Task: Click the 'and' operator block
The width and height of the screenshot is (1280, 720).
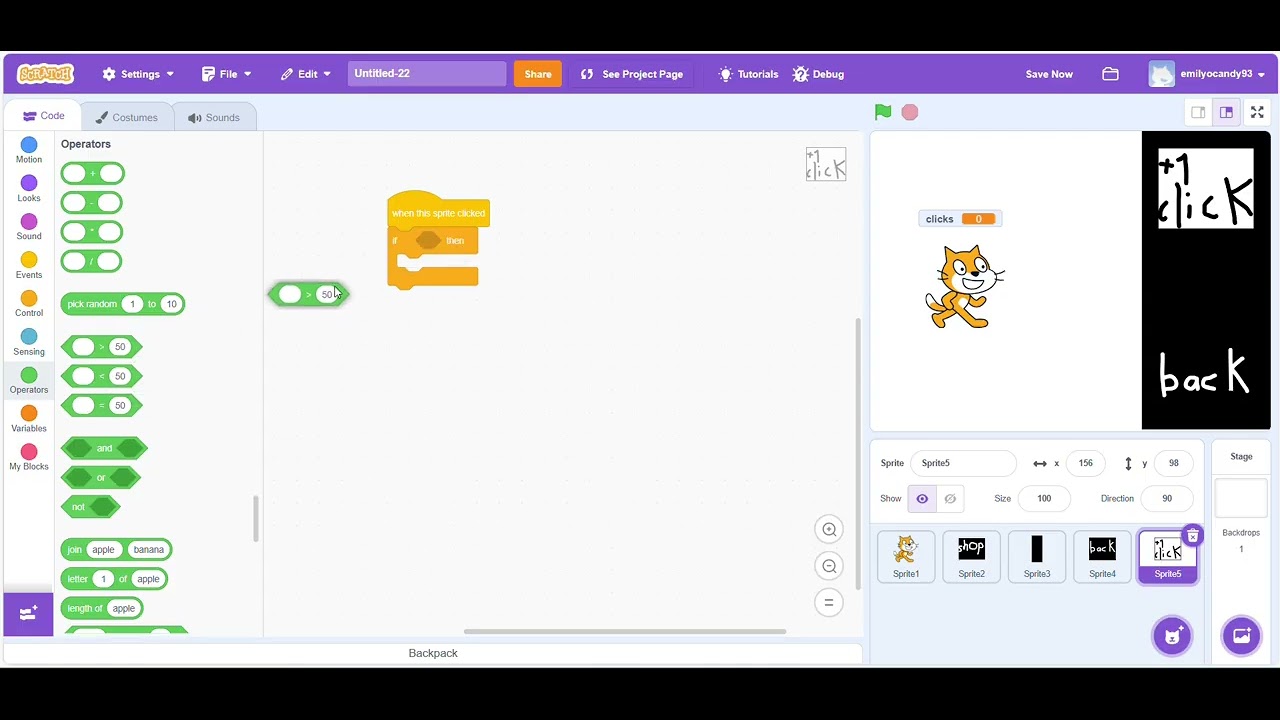Action: (105, 448)
